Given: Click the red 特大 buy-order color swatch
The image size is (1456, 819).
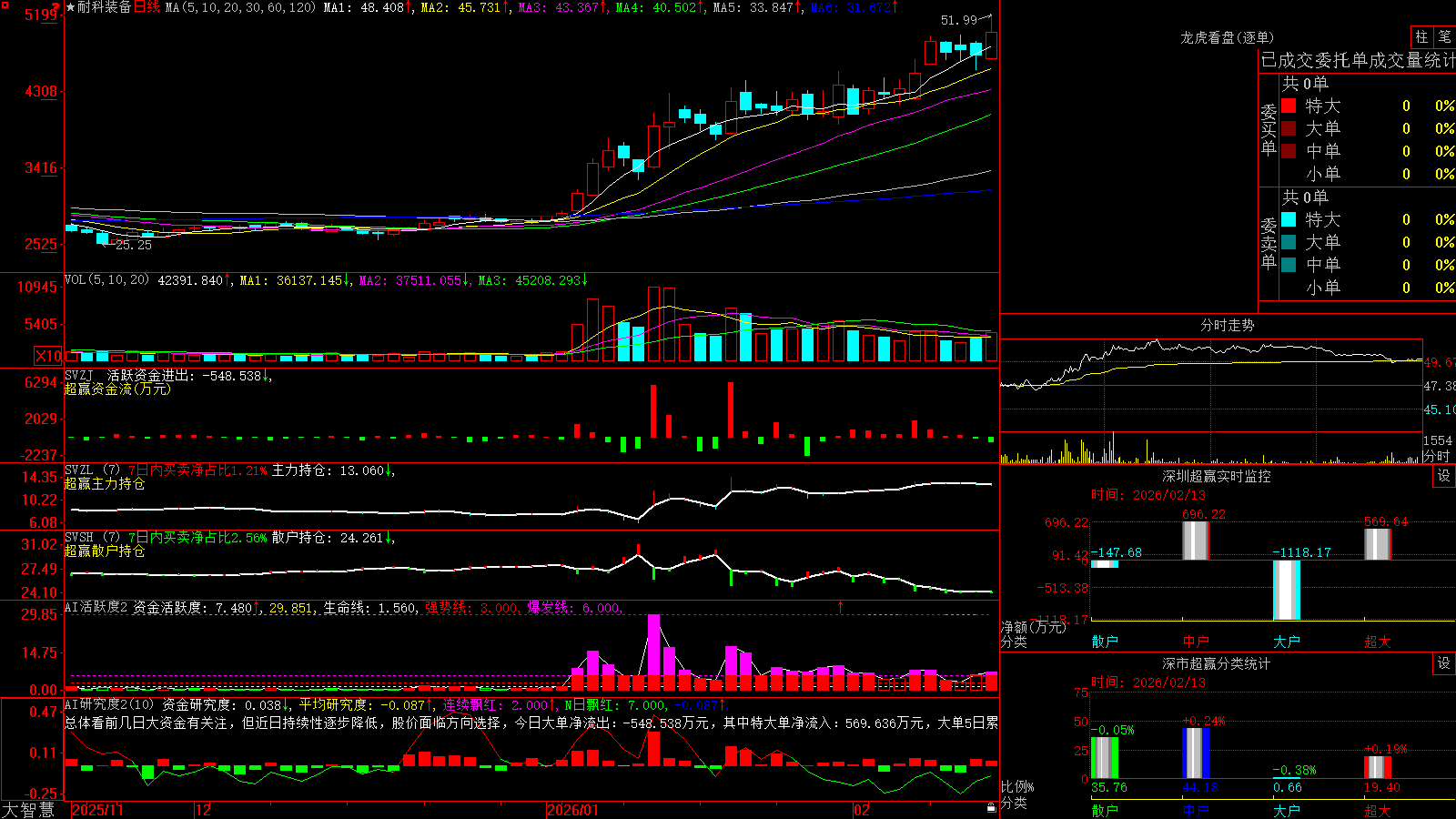Looking at the screenshot, I should click(1289, 106).
